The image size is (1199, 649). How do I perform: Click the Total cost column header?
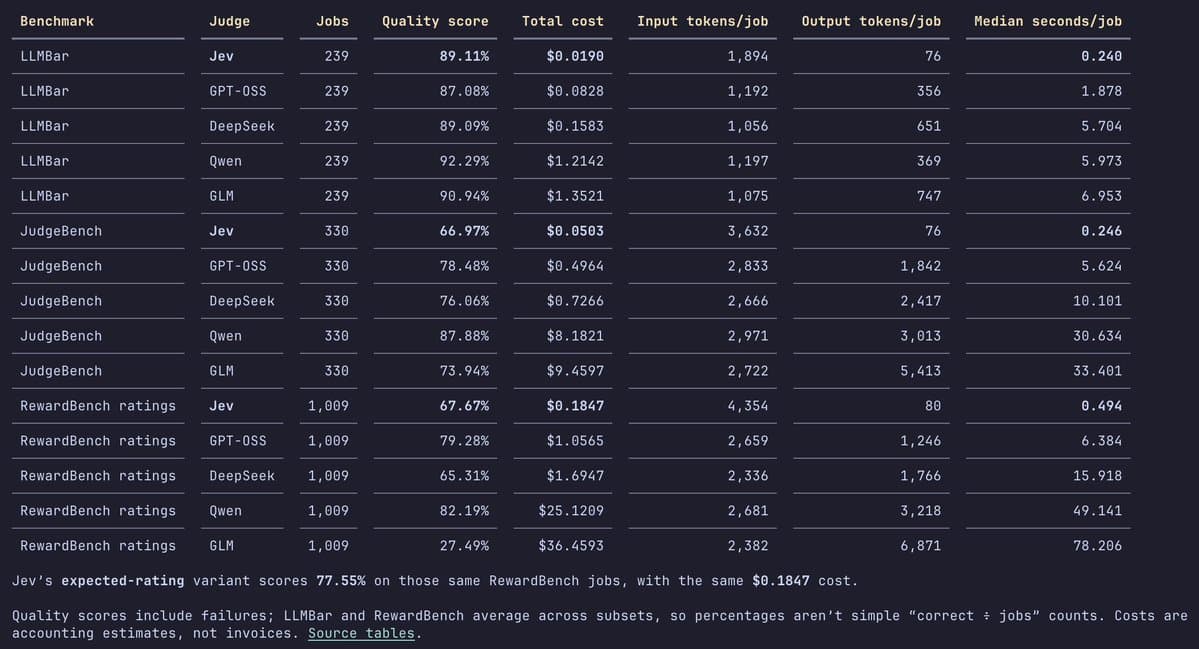pyautogui.click(x=563, y=21)
